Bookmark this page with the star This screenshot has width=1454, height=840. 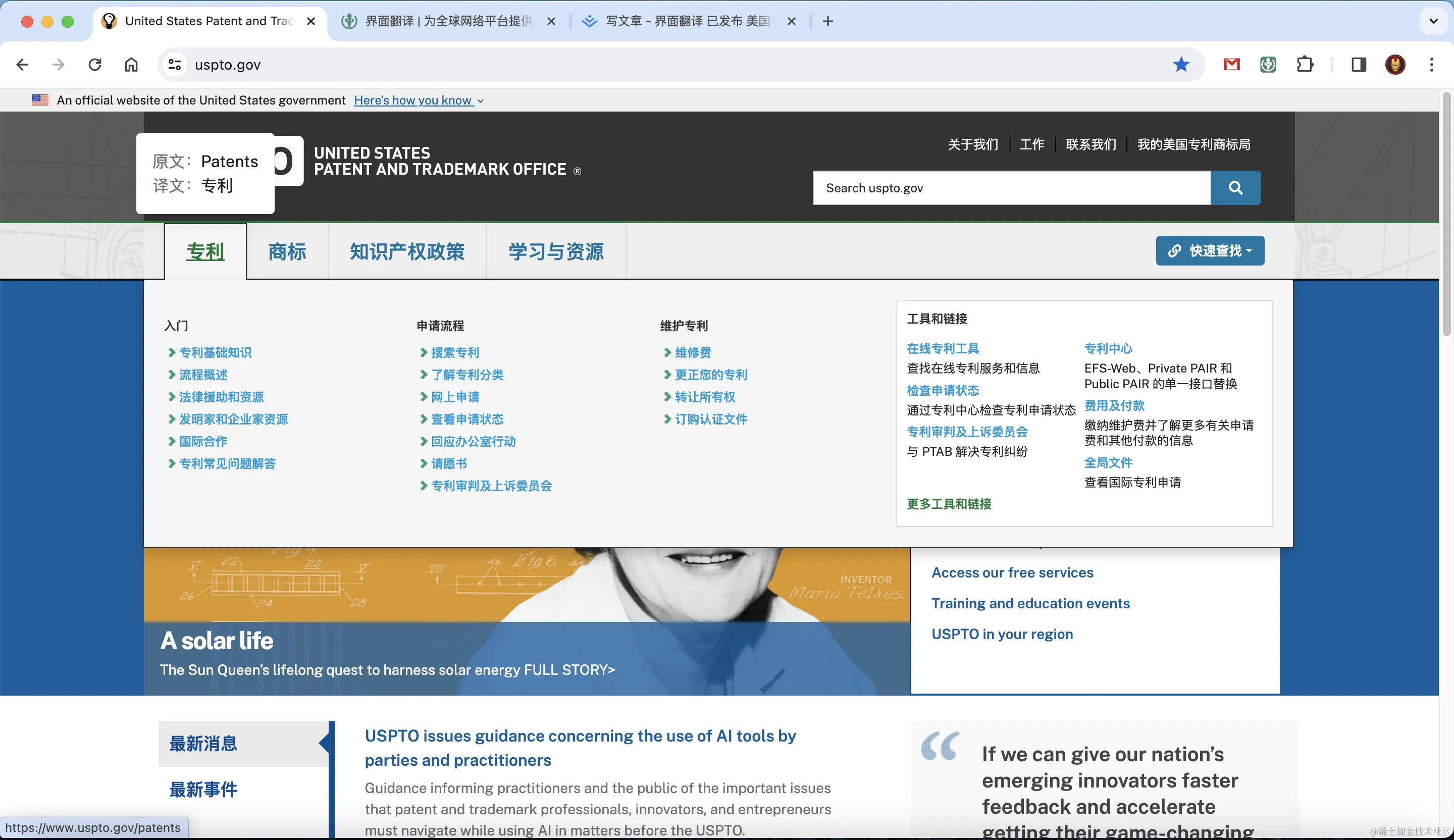(1181, 64)
